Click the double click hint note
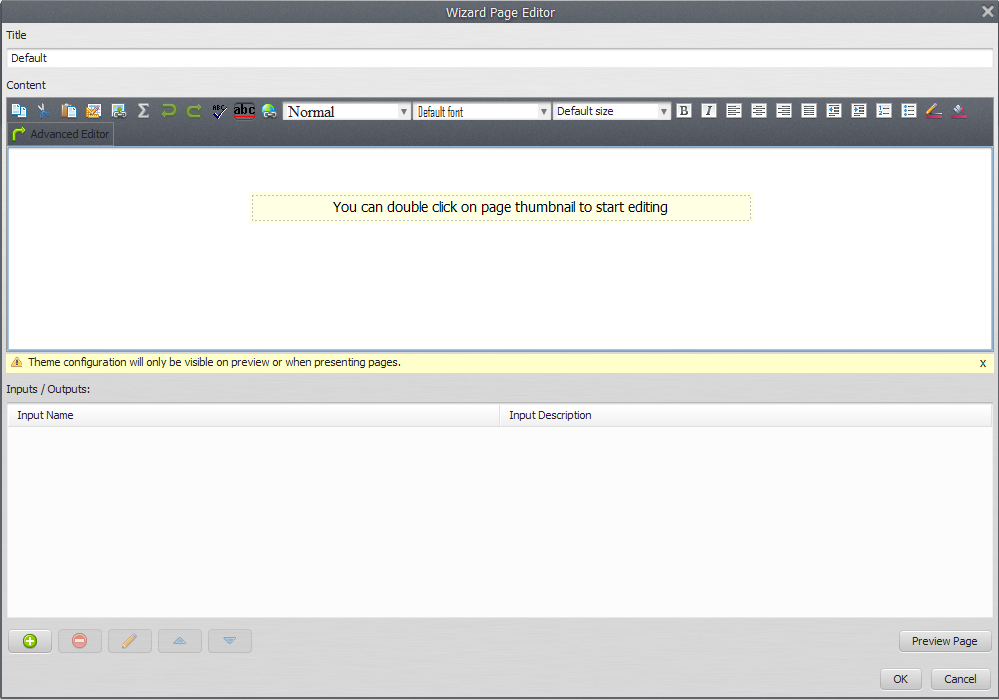This screenshot has height=700, width=999. pos(501,208)
